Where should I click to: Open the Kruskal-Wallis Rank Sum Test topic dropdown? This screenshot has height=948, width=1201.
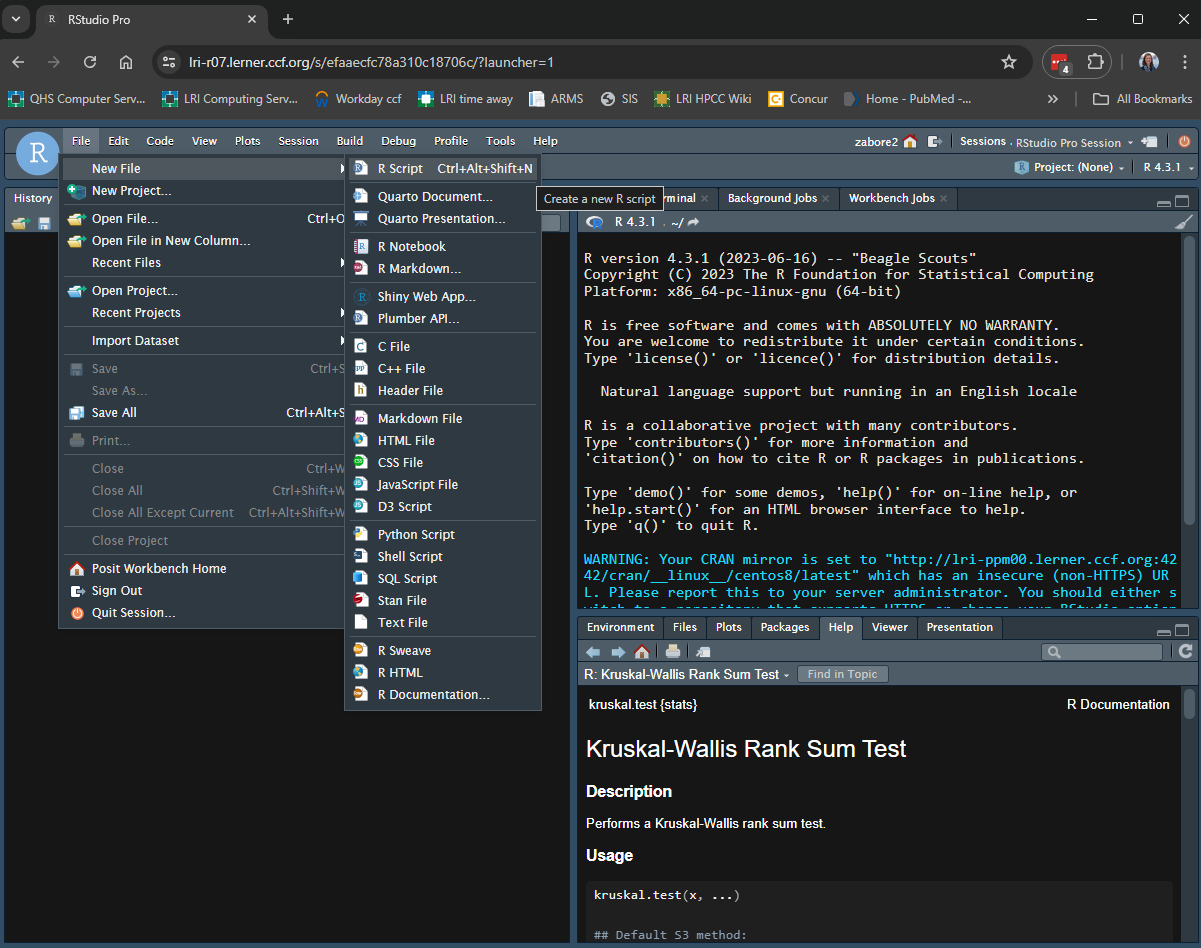tap(688, 674)
